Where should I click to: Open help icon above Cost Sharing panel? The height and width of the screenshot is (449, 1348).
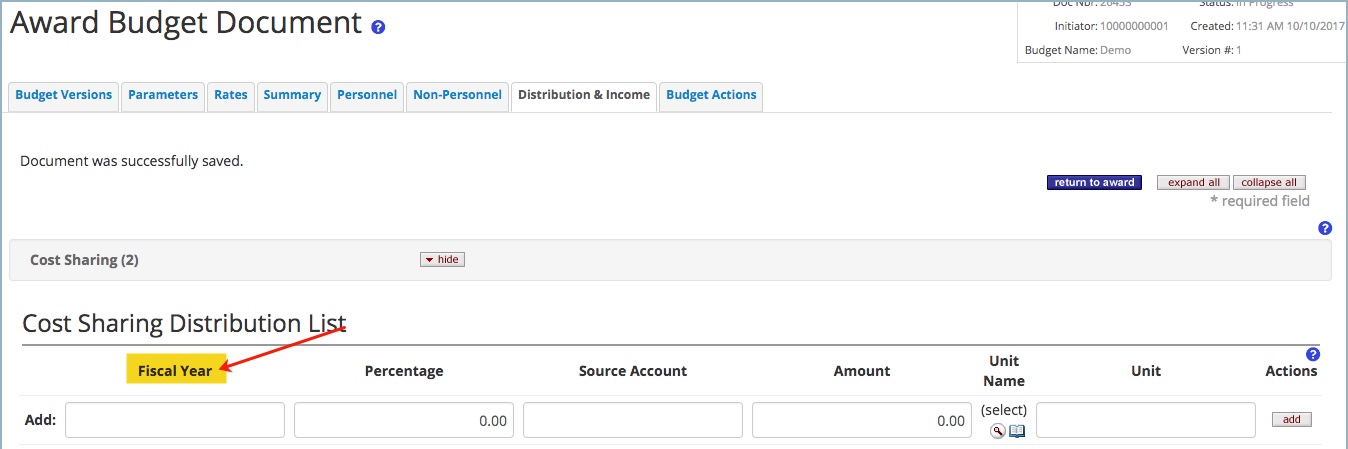[x=1325, y=228]
